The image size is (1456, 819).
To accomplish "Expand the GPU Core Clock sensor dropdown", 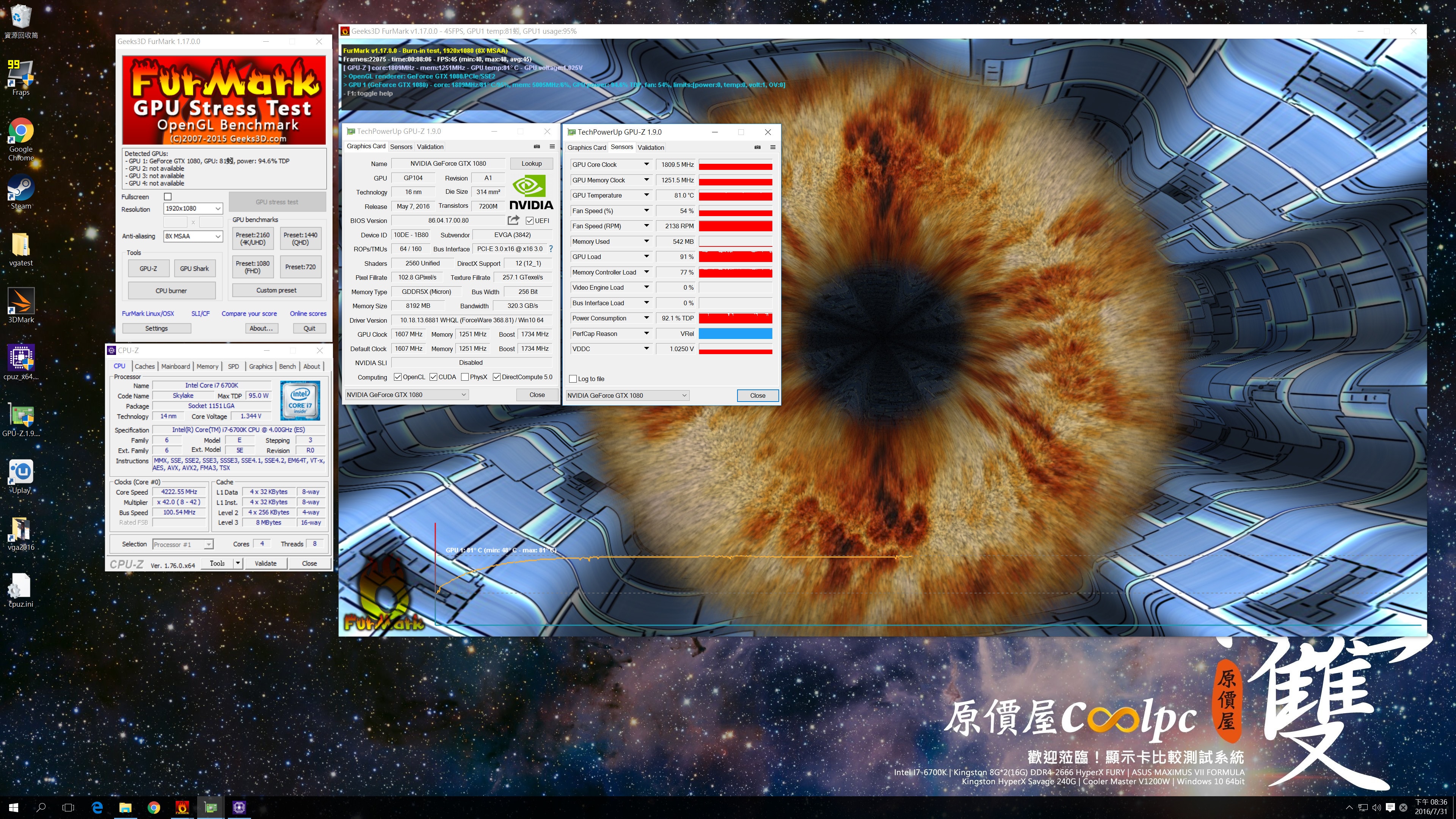I will [x=646, y=165].
